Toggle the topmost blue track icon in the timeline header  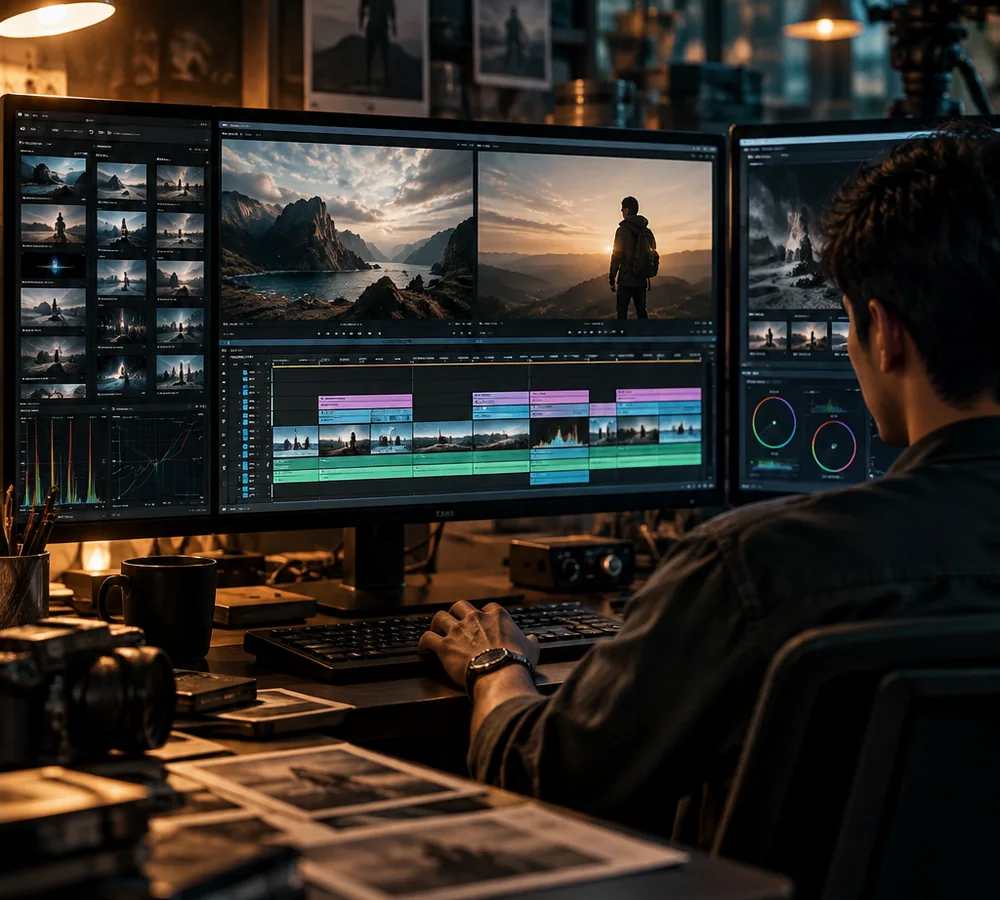(x=246, y=371)
